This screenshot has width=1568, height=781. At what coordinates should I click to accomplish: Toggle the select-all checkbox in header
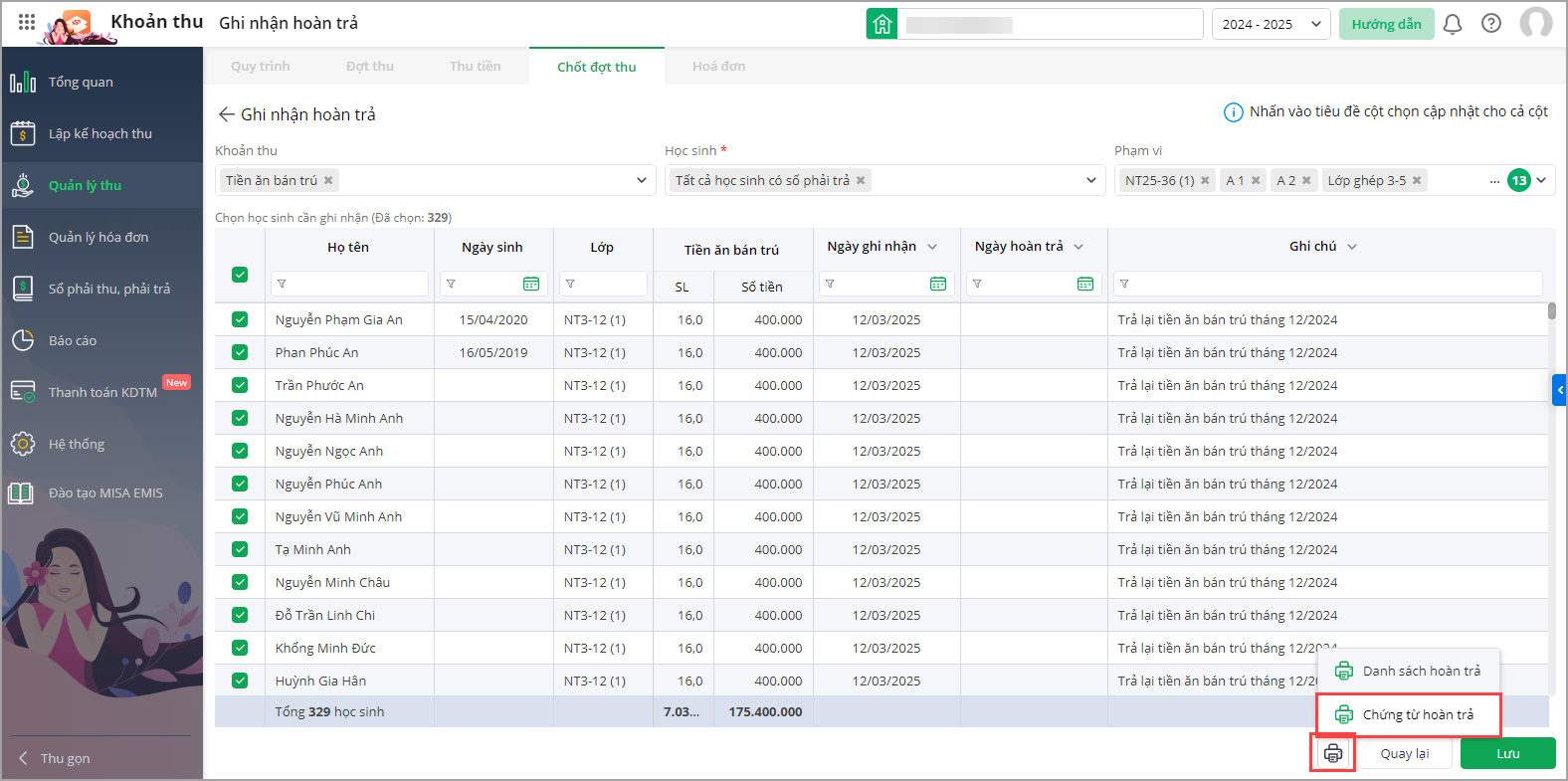pos(240,275)
